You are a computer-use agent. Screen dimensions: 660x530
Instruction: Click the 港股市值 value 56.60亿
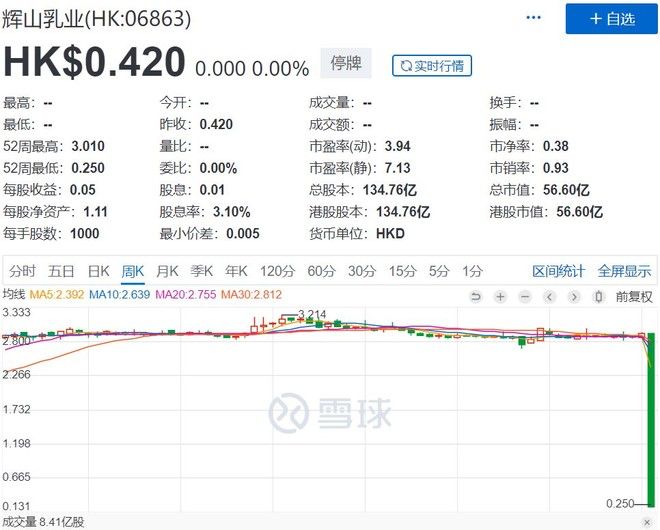(580, 212)
